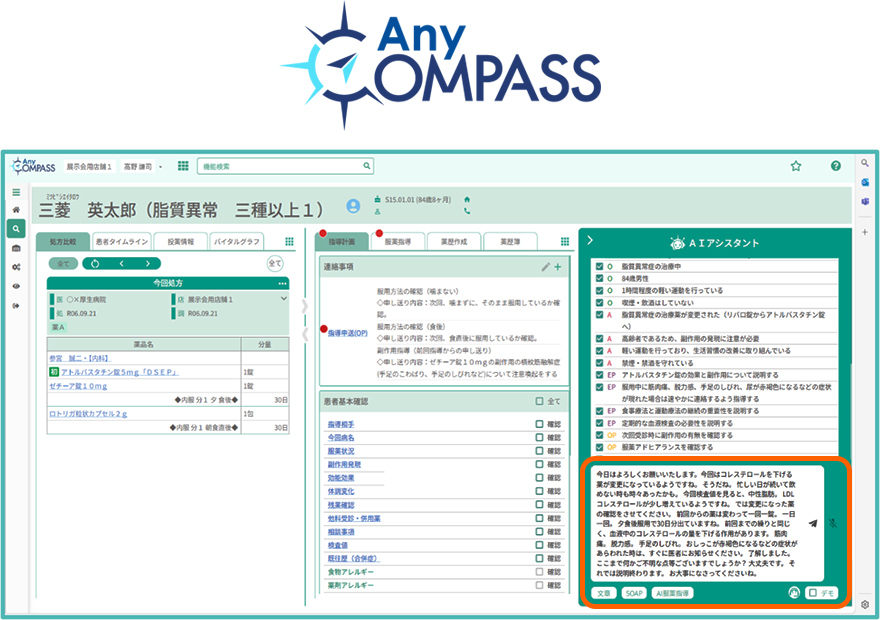The height and width of the screenshot is (620, 880).
Task: Open the store building icon in sidebar
Action: [16, 248]
